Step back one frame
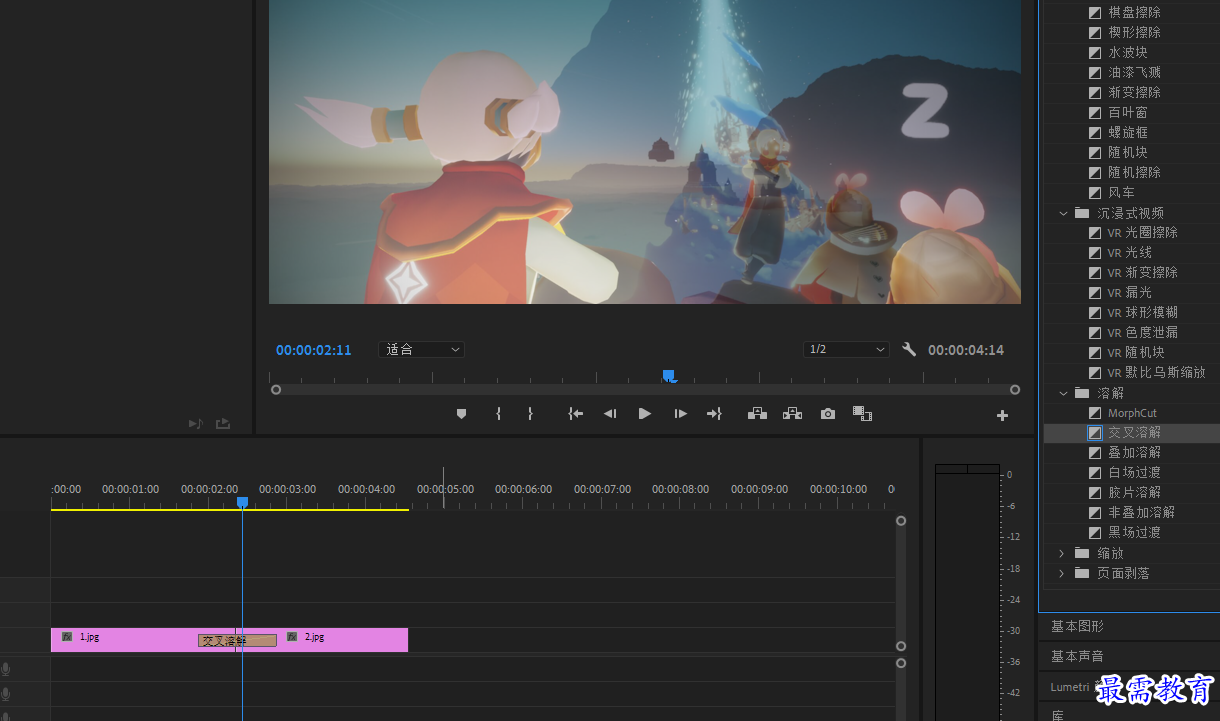Image resolution: width=1220 pixels, height=721 pixels. [609, 414]
